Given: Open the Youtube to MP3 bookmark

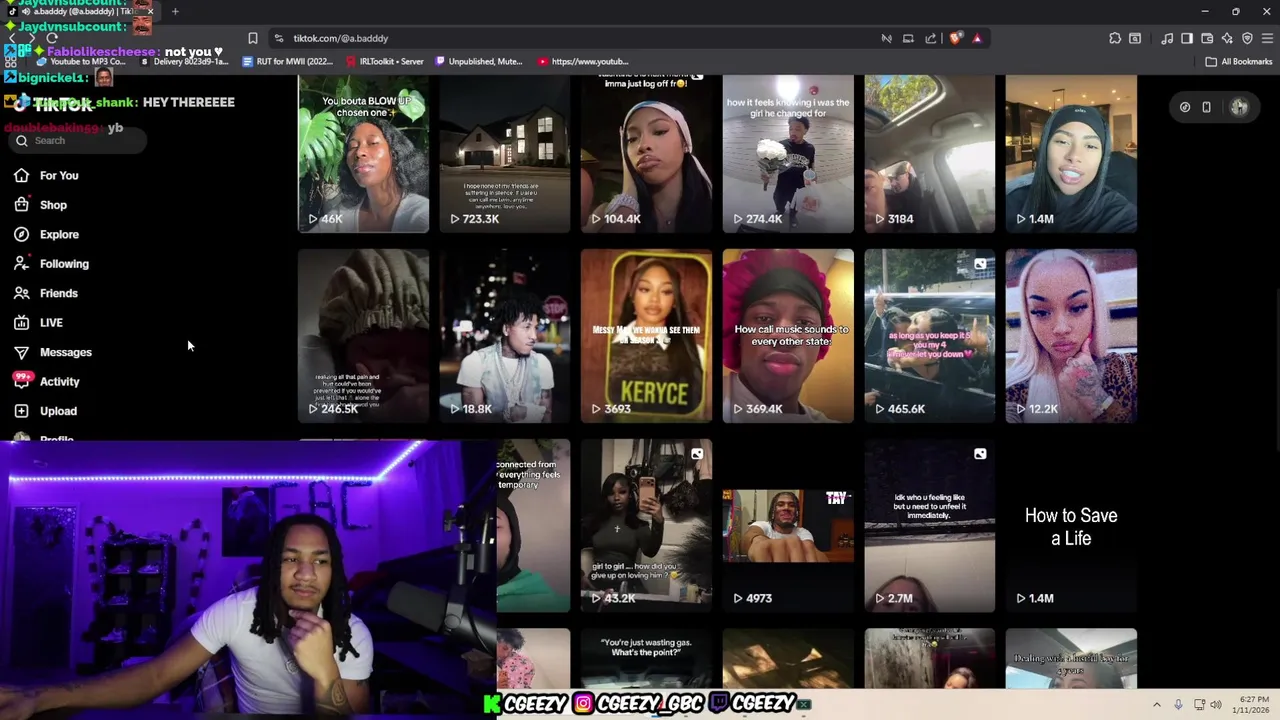Looking at the screenshot, I should coord(82,62).
